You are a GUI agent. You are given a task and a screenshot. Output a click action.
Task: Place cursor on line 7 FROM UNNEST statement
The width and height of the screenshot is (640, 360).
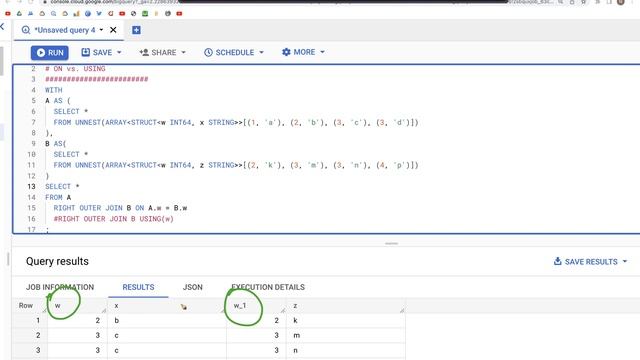(236, 122)
